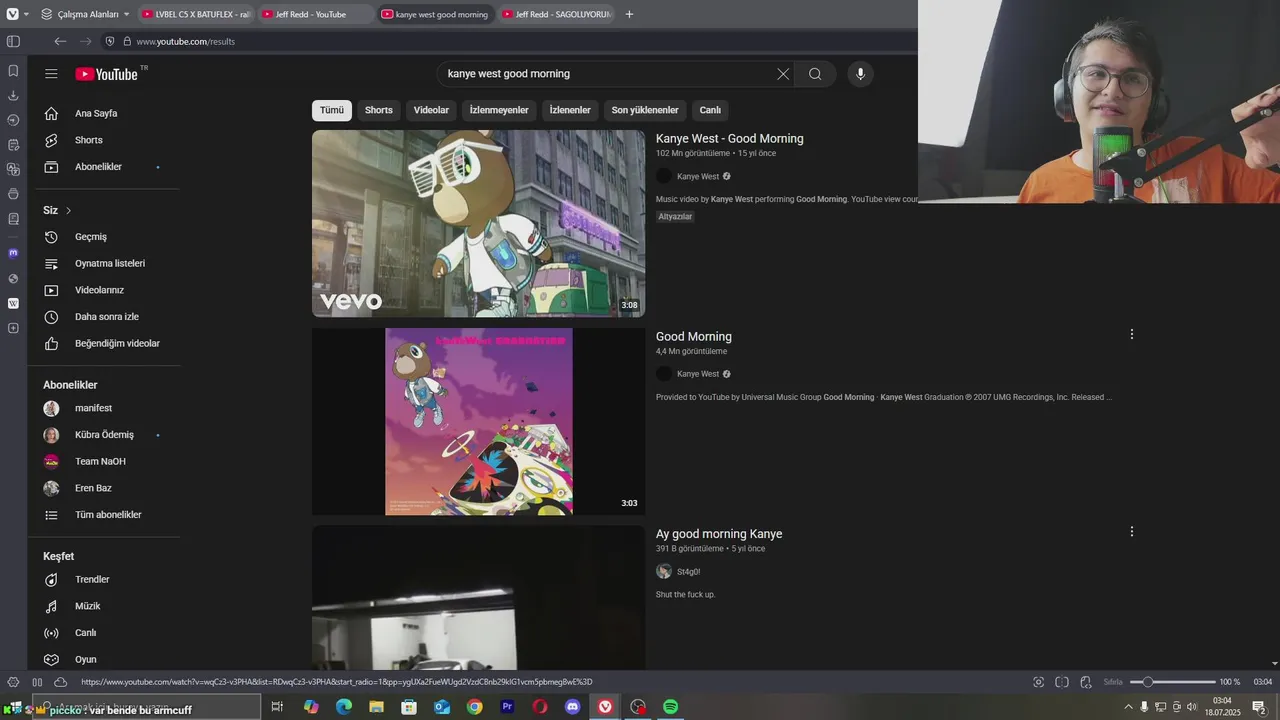Open the Discord taskbar icon
This screenshot has width=1280, height=720.
coord(572,707)
